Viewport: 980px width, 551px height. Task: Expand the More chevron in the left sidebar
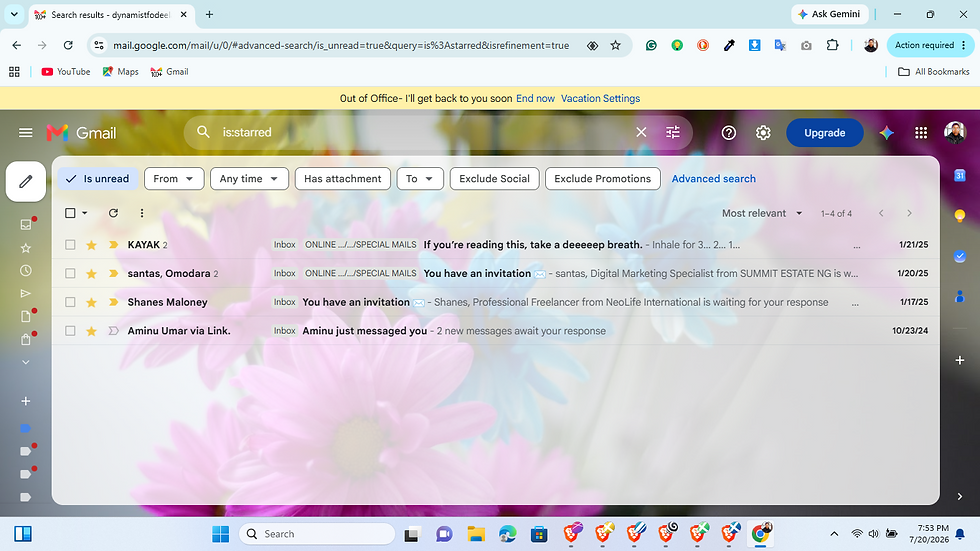pos(26,362)
